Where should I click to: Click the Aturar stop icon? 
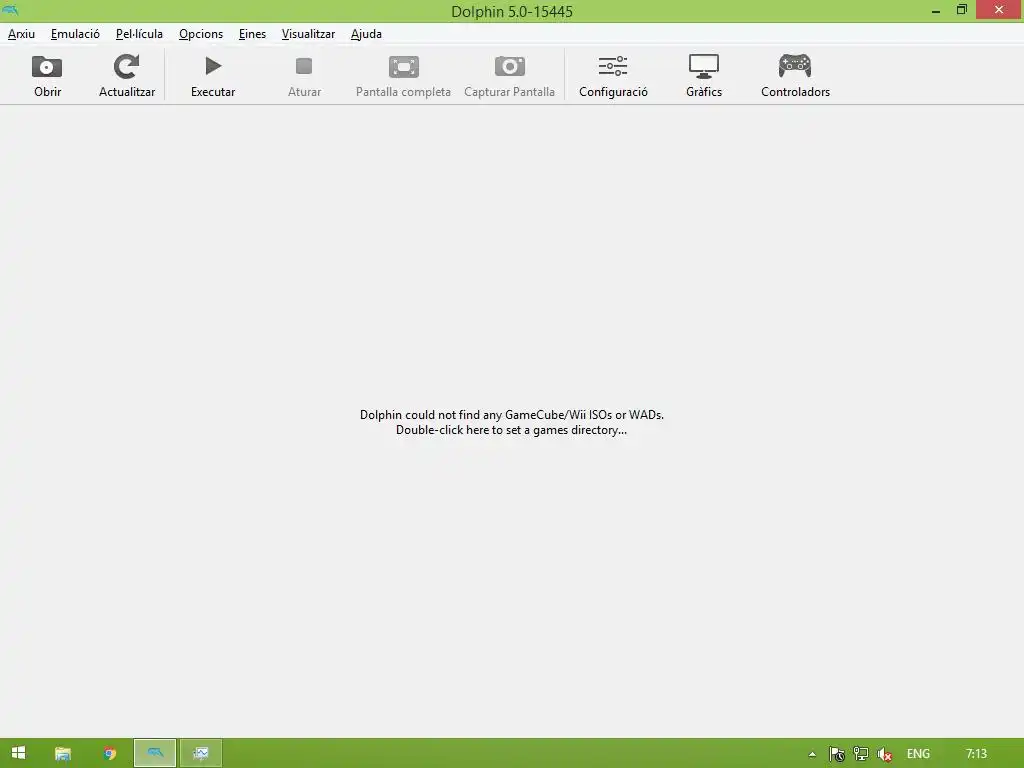(x=304, y=66)
